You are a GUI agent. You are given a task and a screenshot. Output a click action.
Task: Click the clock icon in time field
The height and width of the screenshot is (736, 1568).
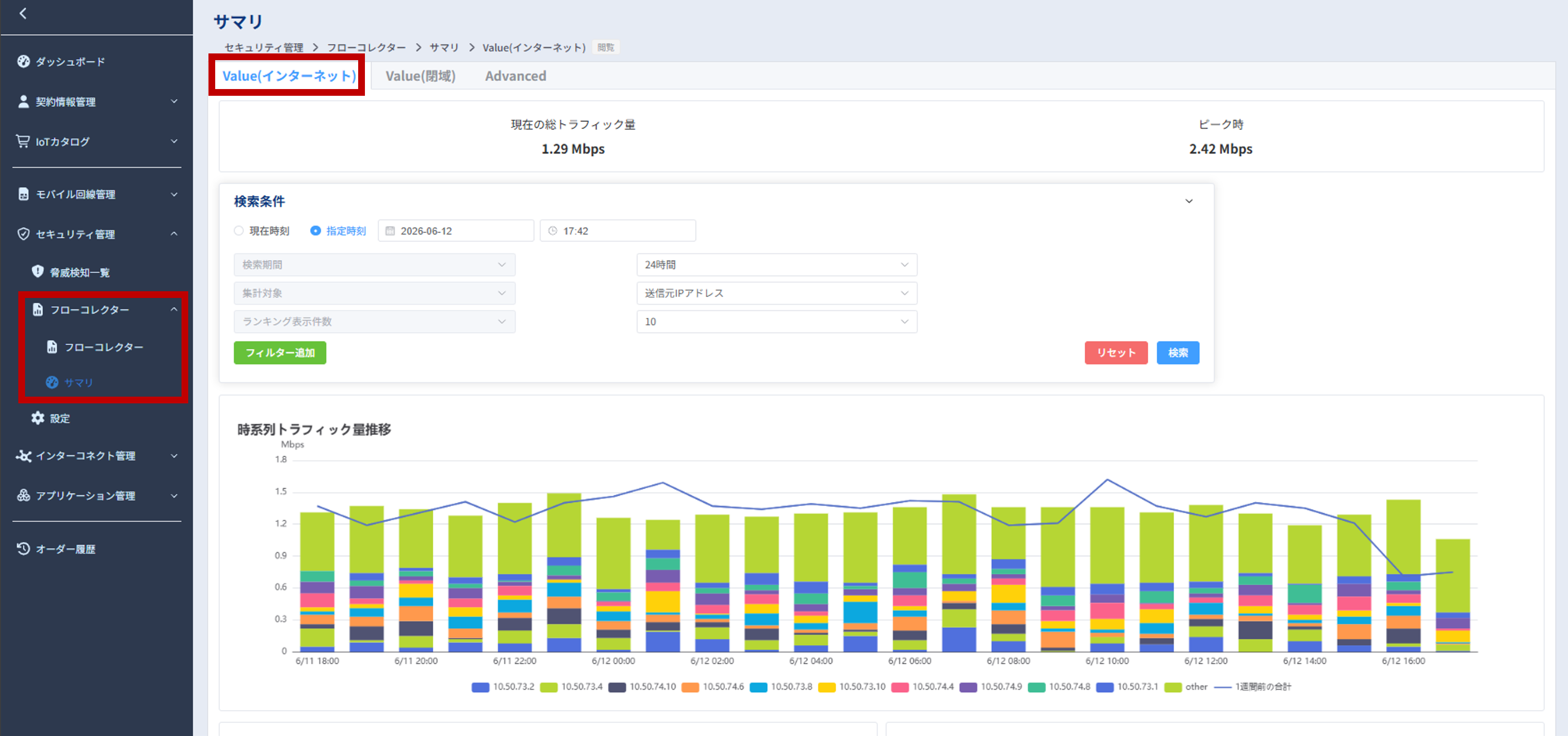(553, 231)
